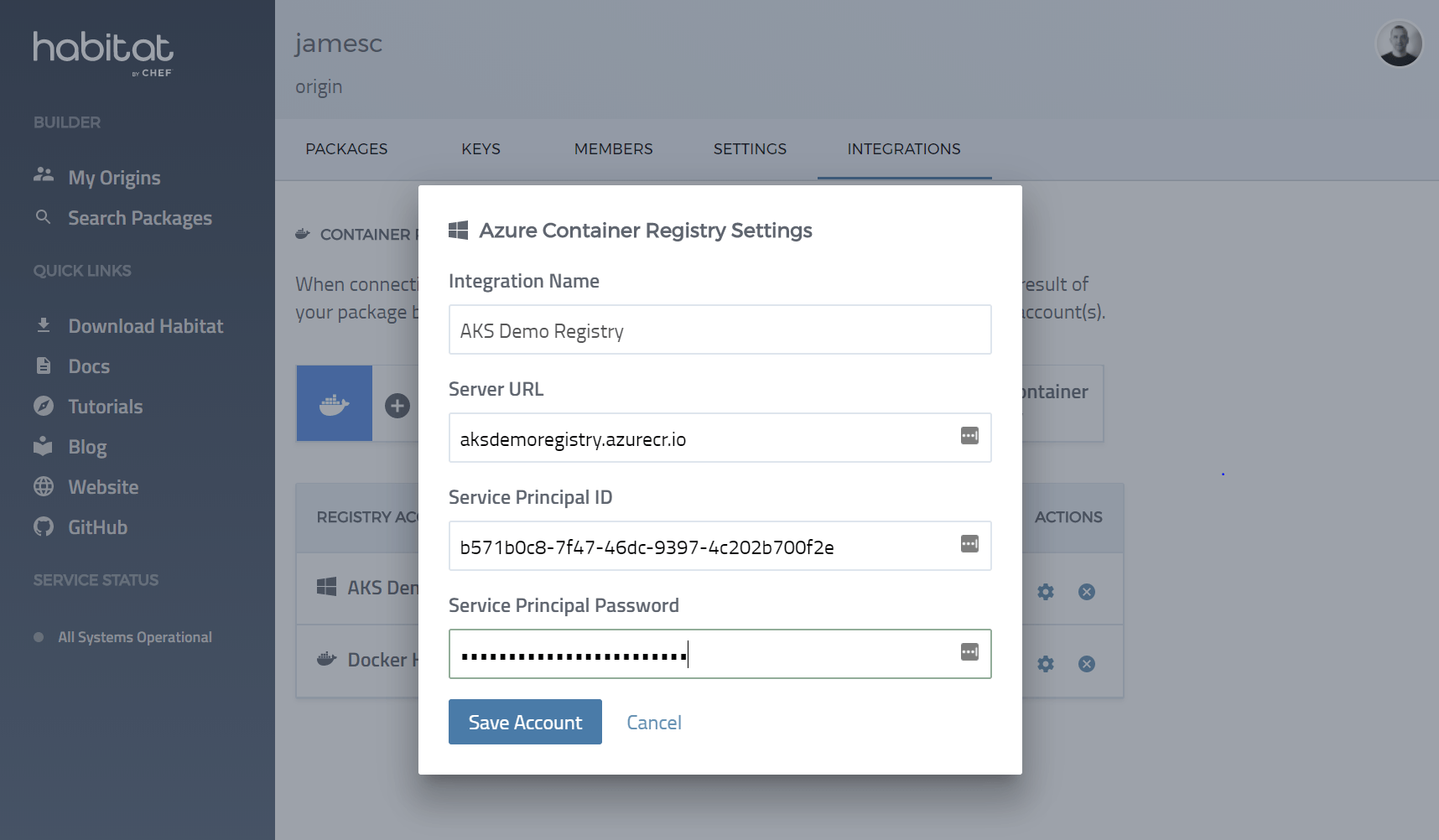Open the GitHub quick link
Viewport: 1439px width, 840px height.
[x=97, y=527]
